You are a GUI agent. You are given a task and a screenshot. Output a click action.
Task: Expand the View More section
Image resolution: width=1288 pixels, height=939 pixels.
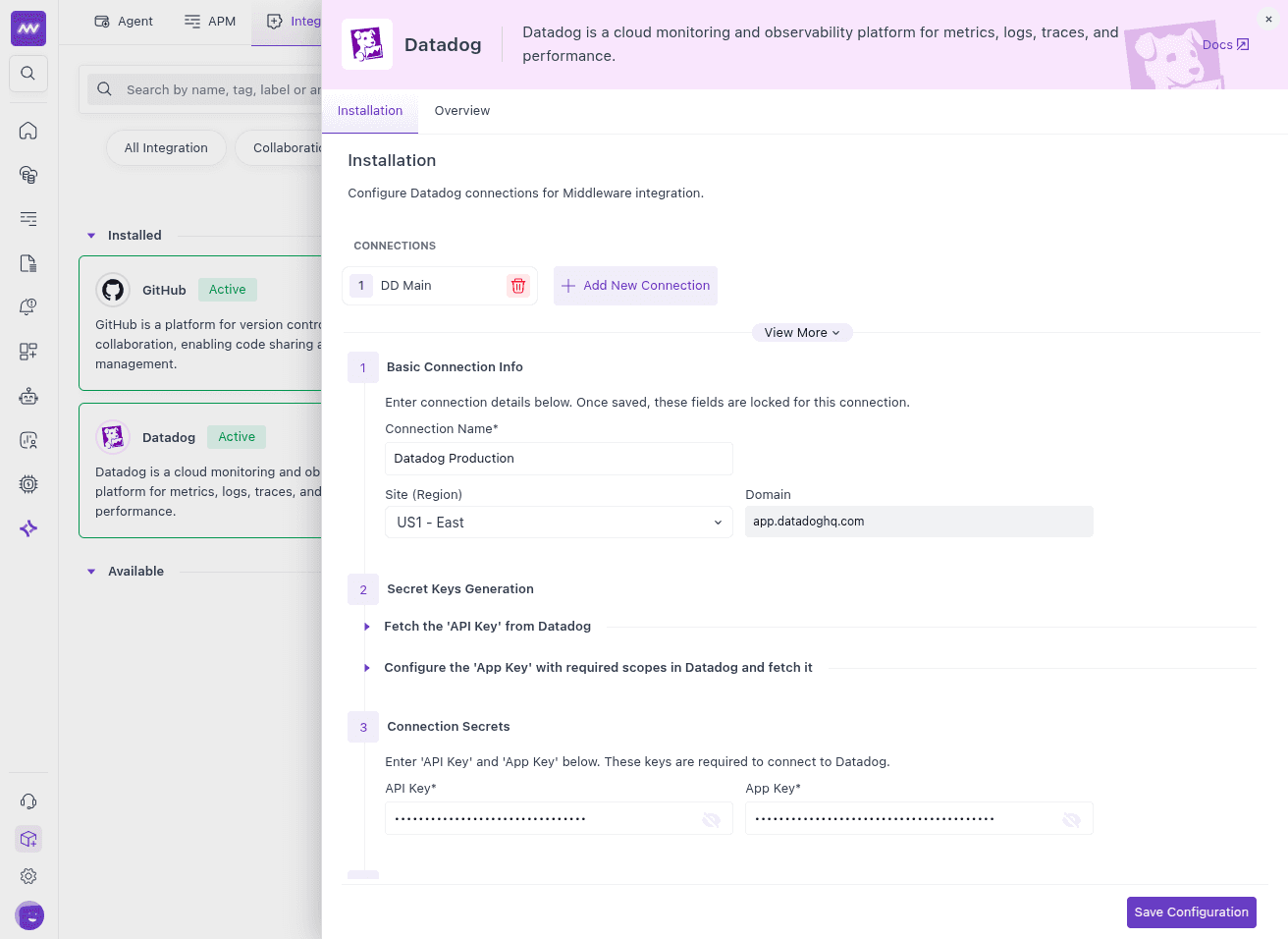[x=802, y=332]
